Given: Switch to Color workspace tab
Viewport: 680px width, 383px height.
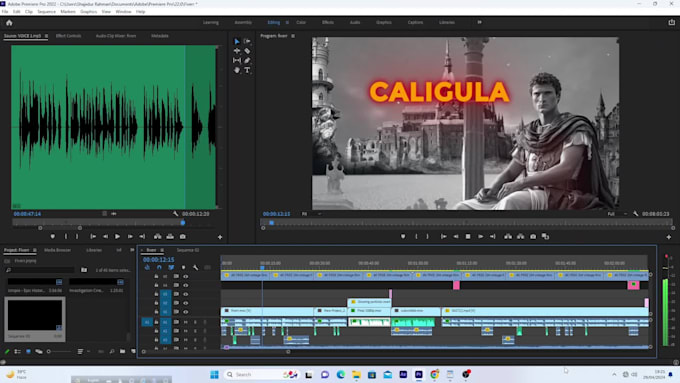Looking at the screenshot, I should pyautogui.click(x=301, y=23).
